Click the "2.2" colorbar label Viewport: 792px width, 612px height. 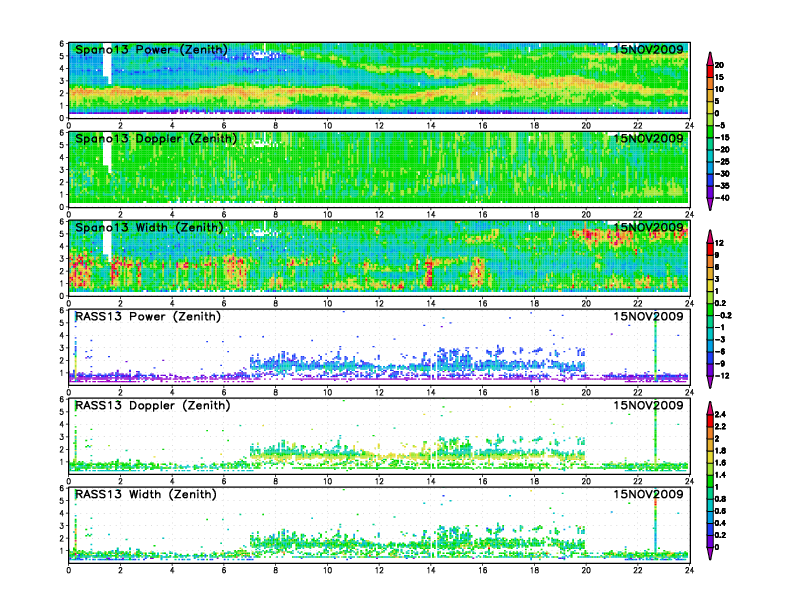[x=720, y=427]
